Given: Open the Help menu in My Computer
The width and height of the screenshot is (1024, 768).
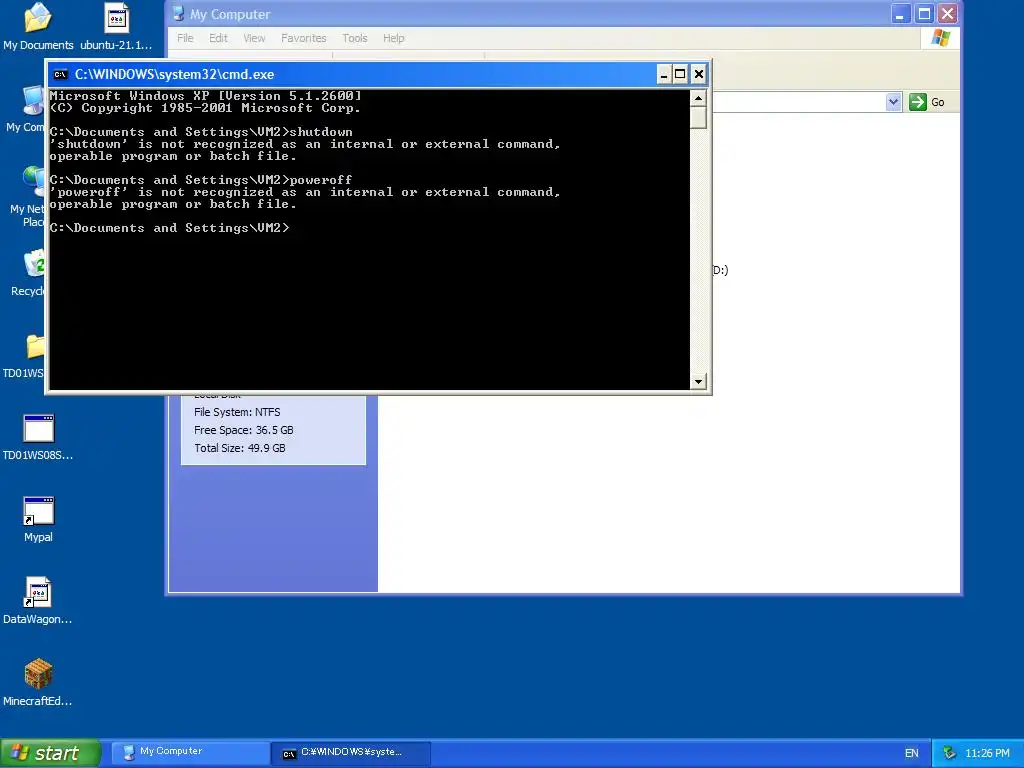Looking at the screenshot, I should click(394, 38).
